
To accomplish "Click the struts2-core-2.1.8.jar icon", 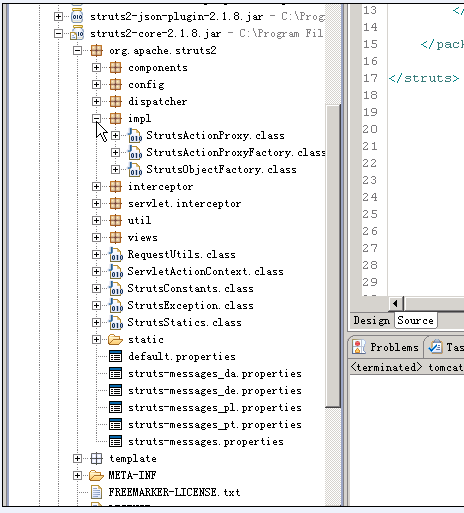I will pyautogui.click(x=77, y=33).
